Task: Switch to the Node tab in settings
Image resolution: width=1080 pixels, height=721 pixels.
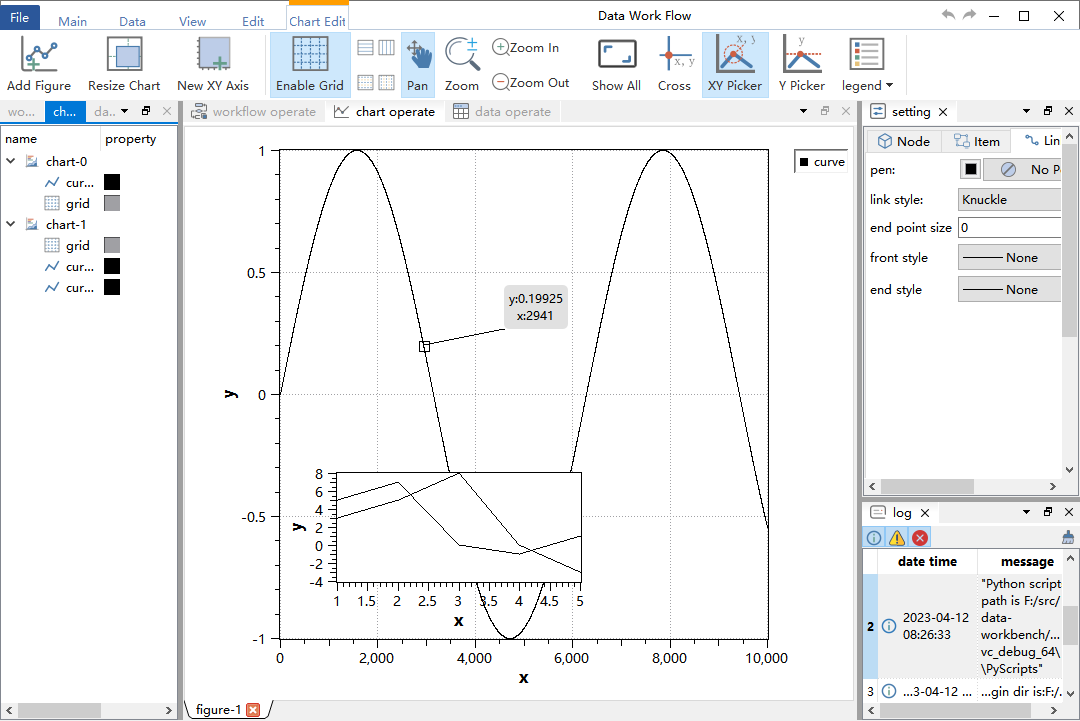Action: coord(903,141)
